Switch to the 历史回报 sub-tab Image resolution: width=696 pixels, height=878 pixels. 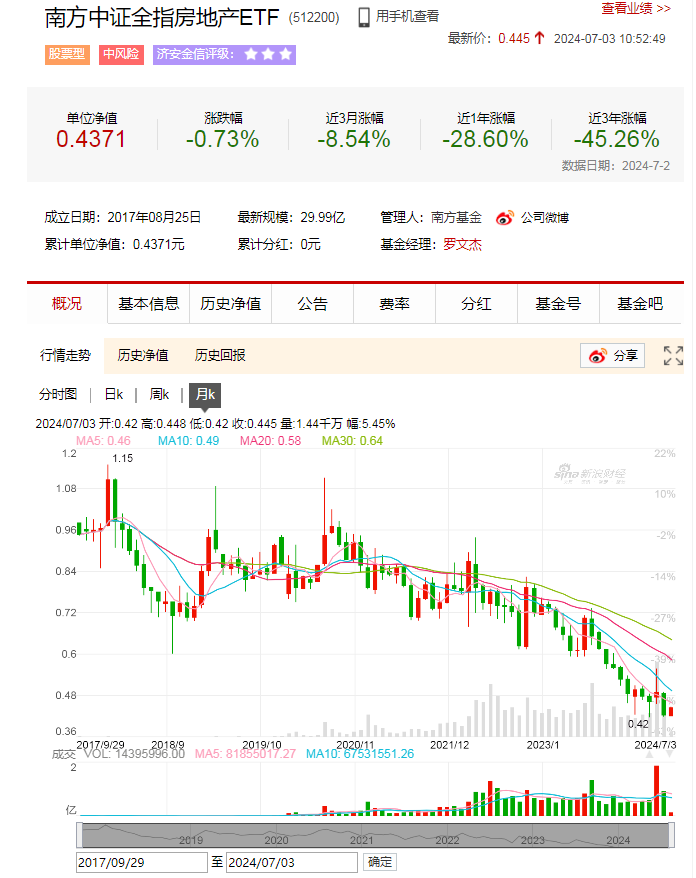pyautogui.click(x=220, y=356)
